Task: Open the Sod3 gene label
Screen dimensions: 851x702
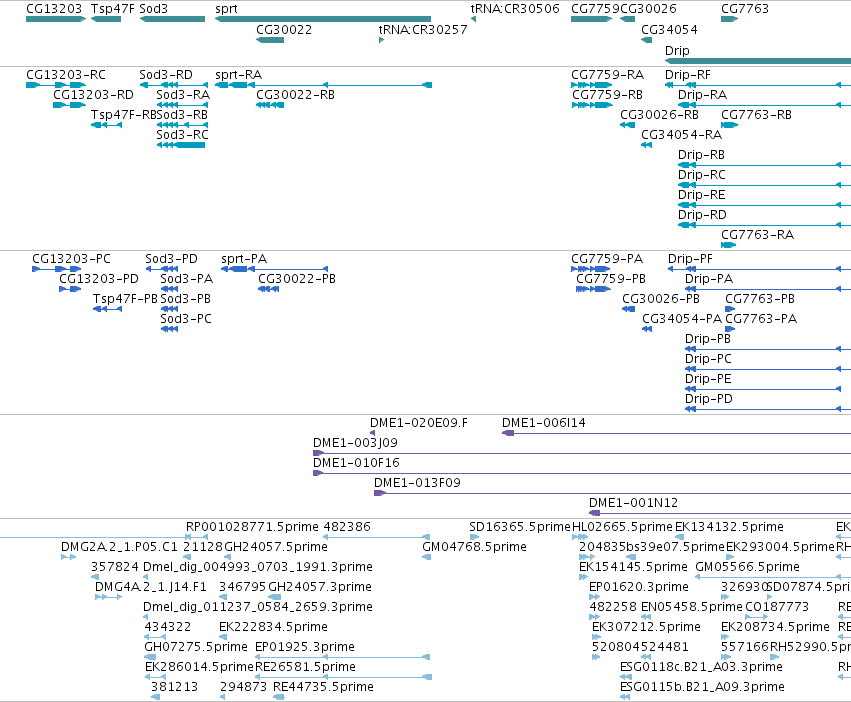Action: coord(154,9)
